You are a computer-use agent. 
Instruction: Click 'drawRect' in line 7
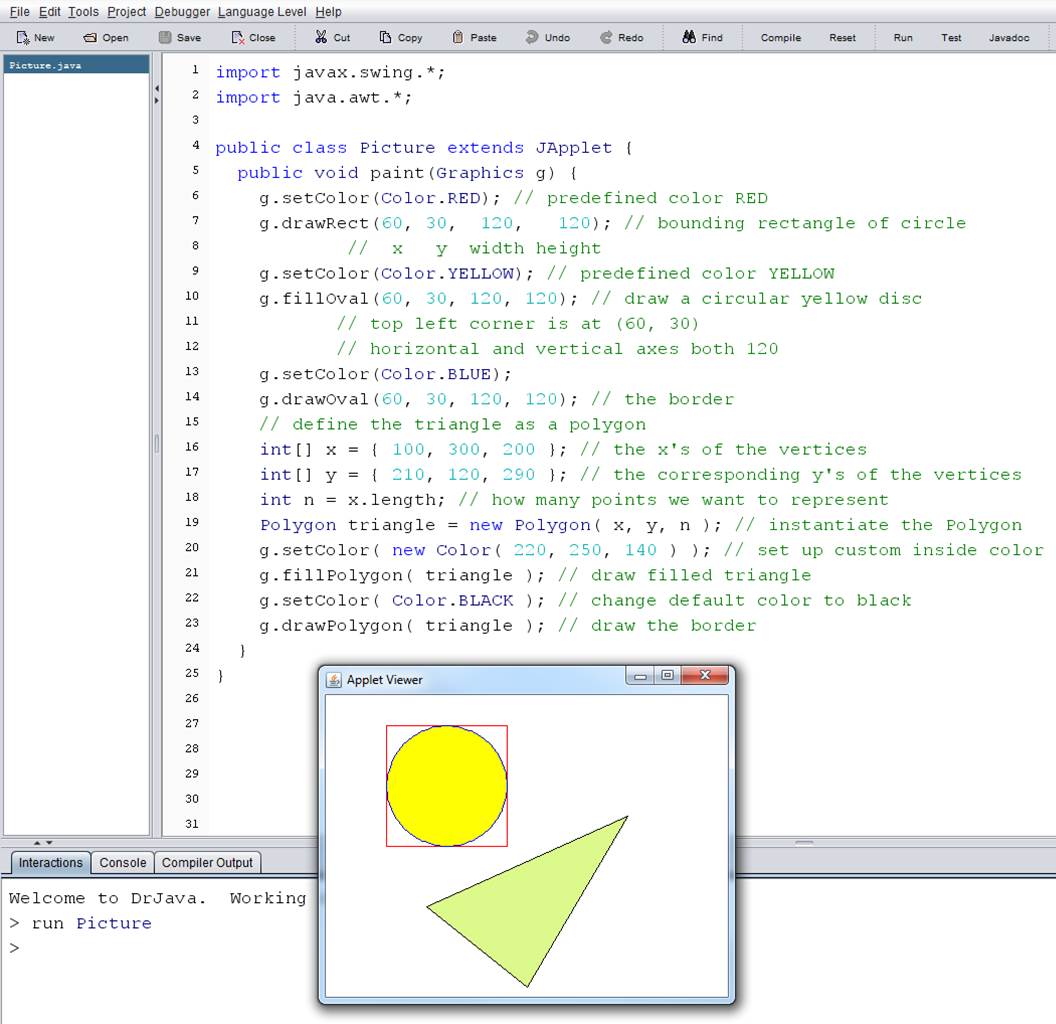tap(325, 223)
